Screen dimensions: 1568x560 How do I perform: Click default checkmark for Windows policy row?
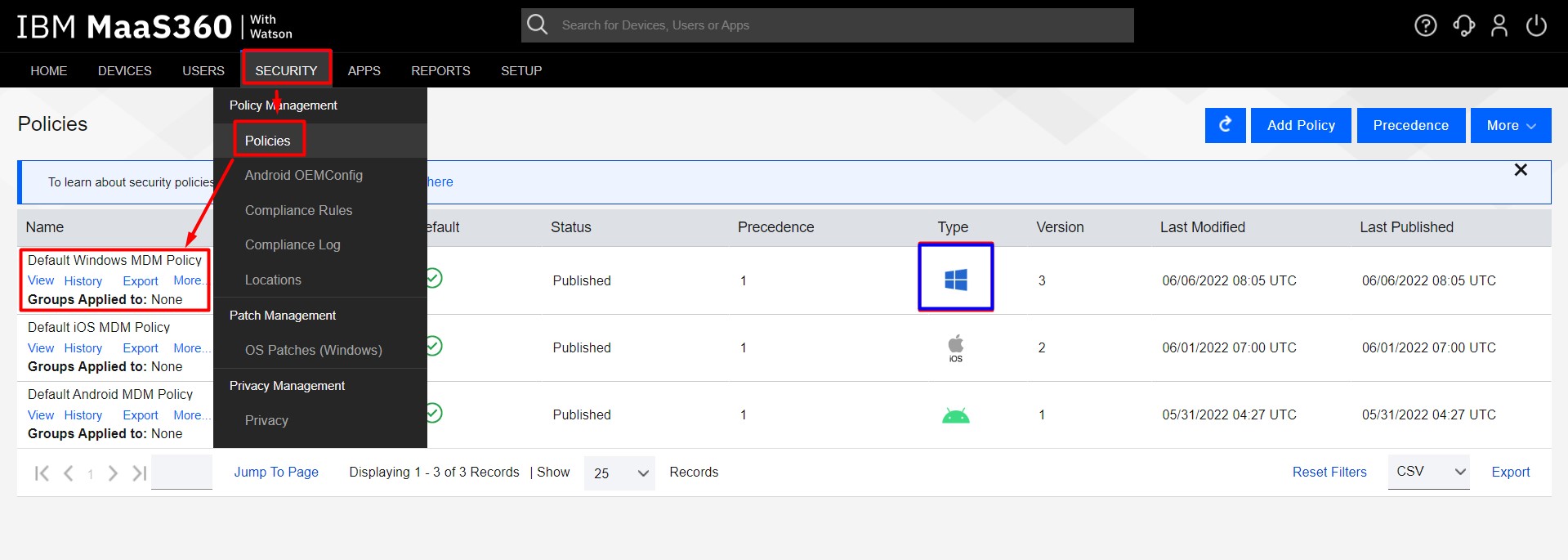click(x=434, y=278)
